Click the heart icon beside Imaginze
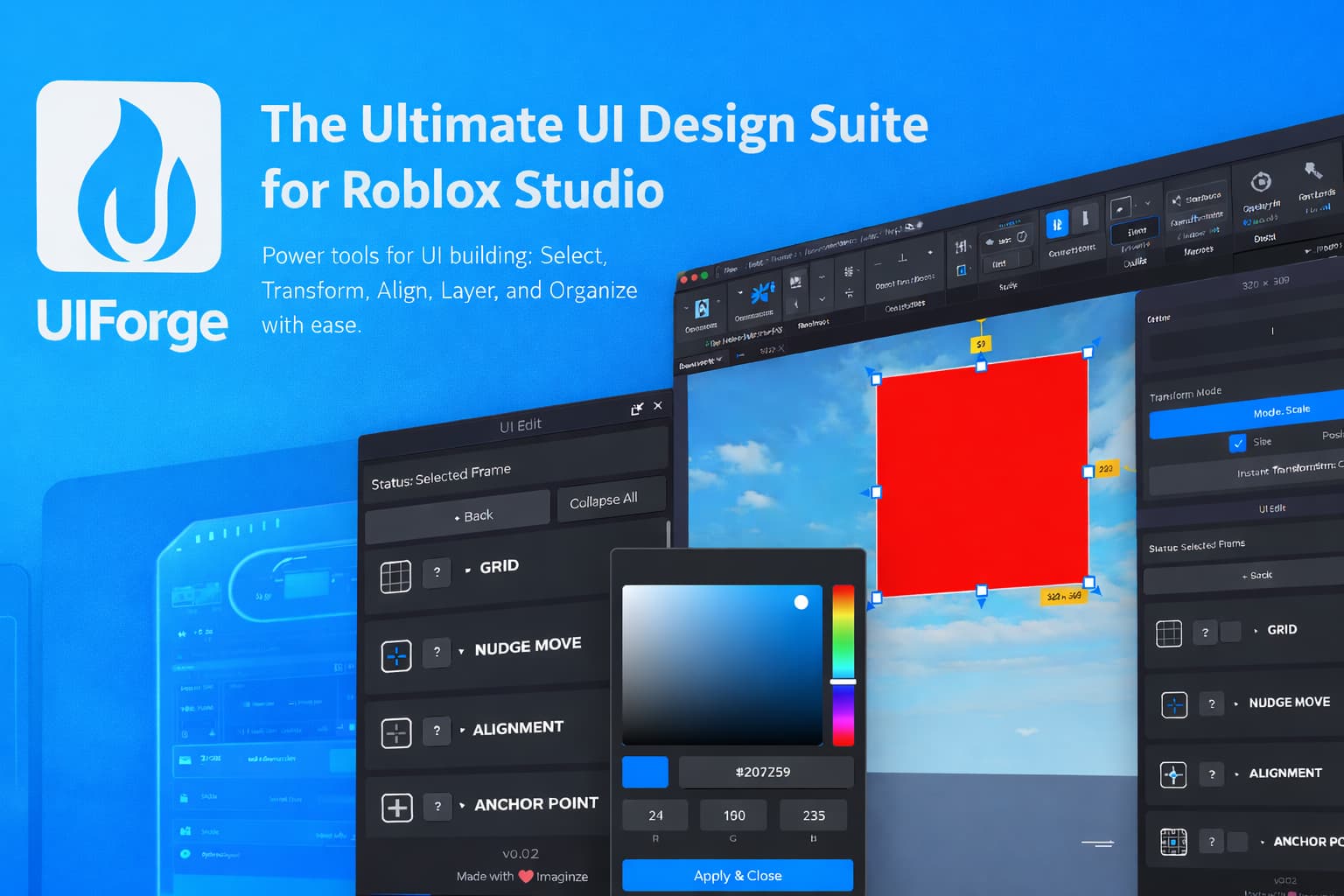The width and height of the screenshot is (1344, 896). coord(526,875)
